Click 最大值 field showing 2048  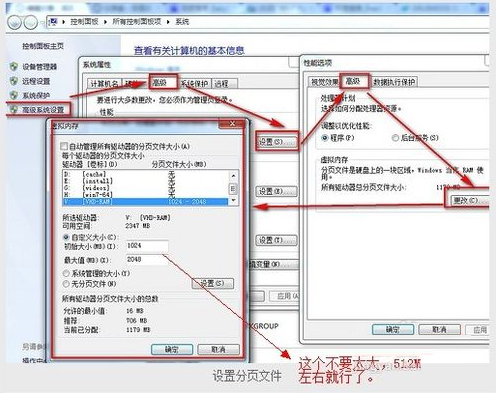(147, 260)
